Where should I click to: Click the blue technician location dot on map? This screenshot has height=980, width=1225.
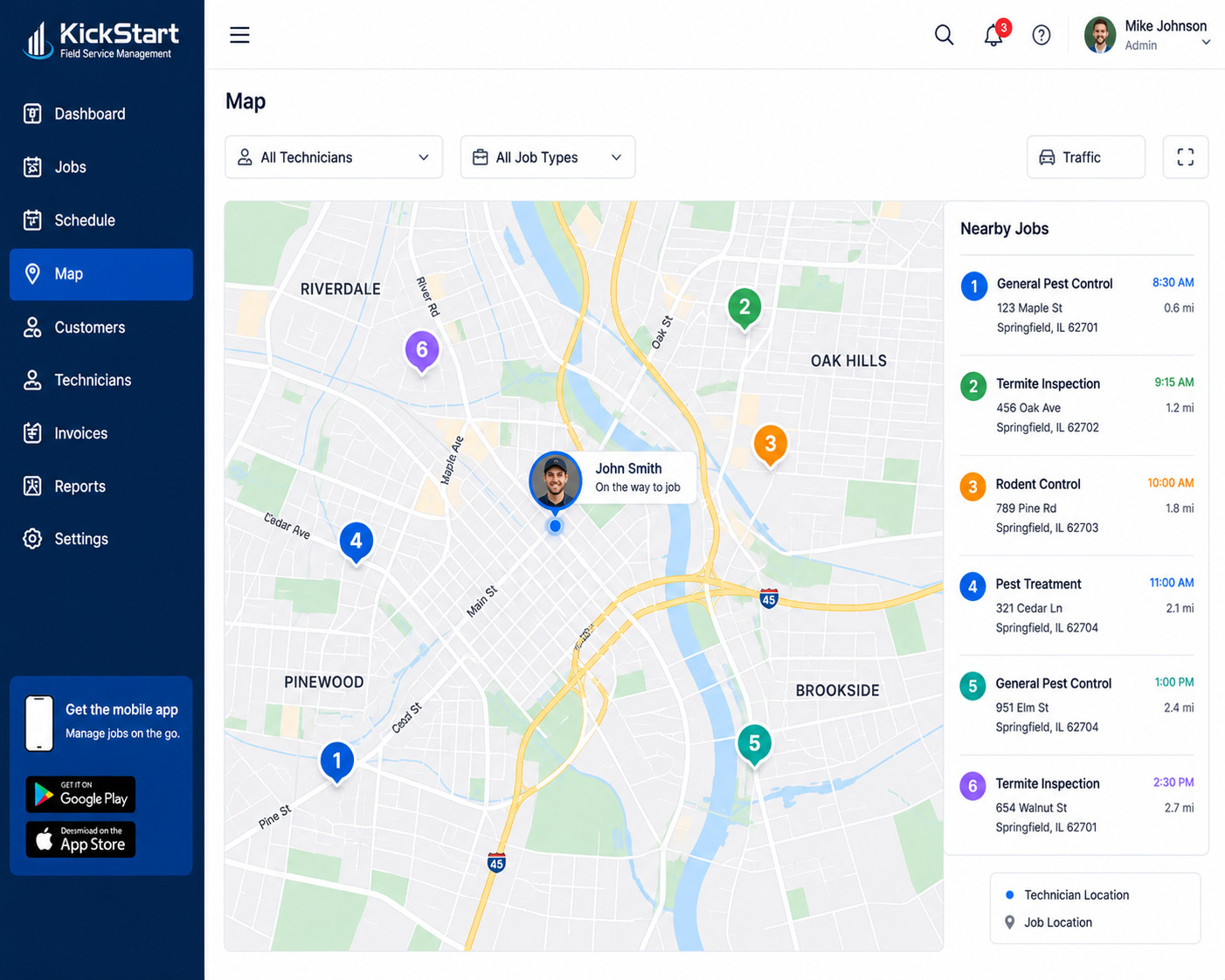555,526
